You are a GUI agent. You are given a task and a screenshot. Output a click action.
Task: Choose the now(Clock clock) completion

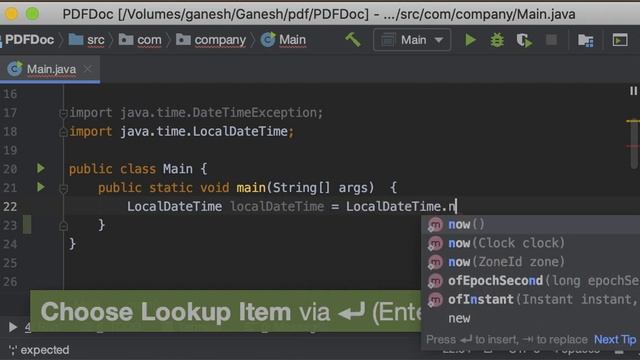point(531,243)
